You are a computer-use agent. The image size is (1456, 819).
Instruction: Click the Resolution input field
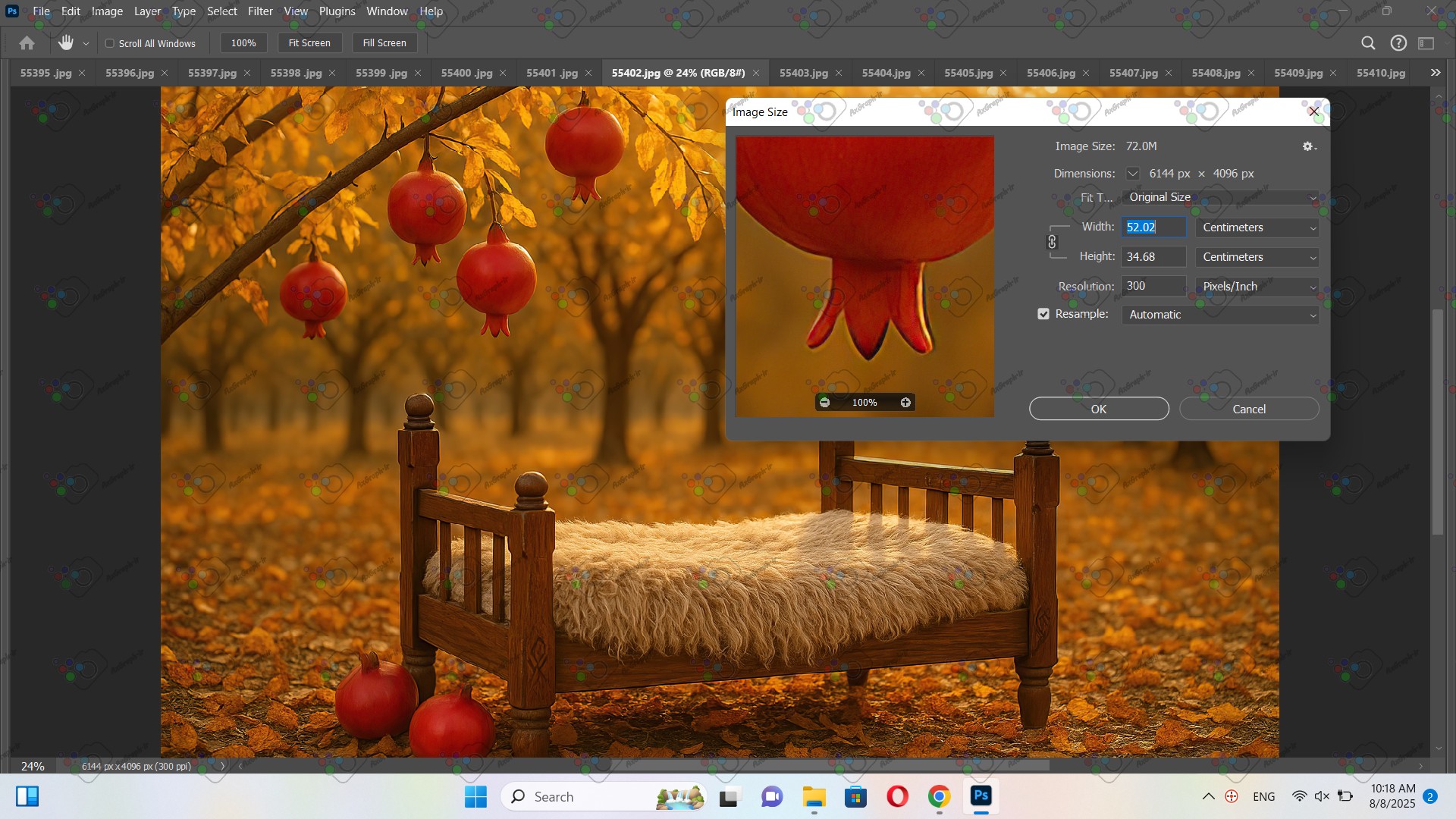1153,286
